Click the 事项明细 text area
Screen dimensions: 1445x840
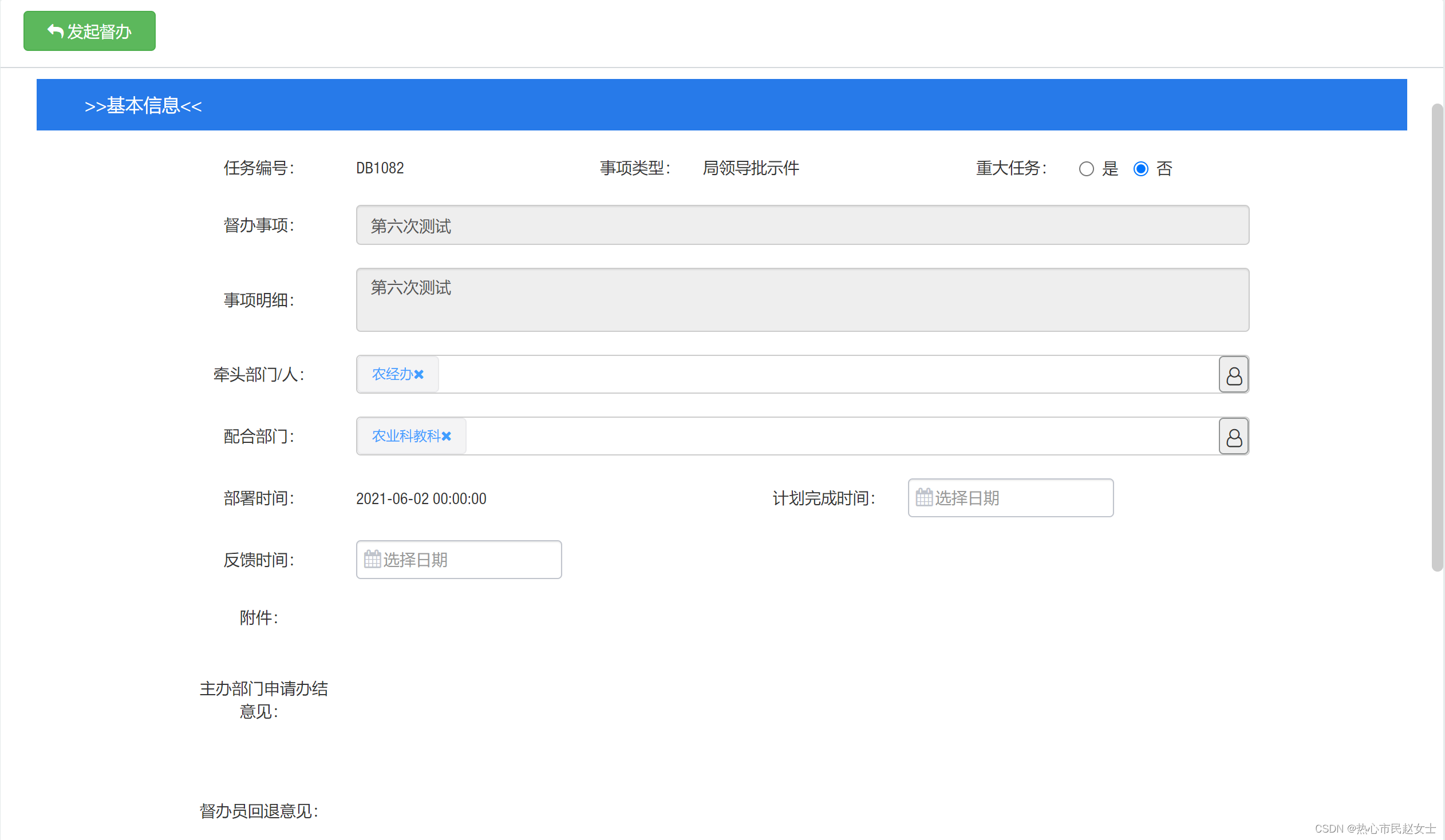click(802, 300)
